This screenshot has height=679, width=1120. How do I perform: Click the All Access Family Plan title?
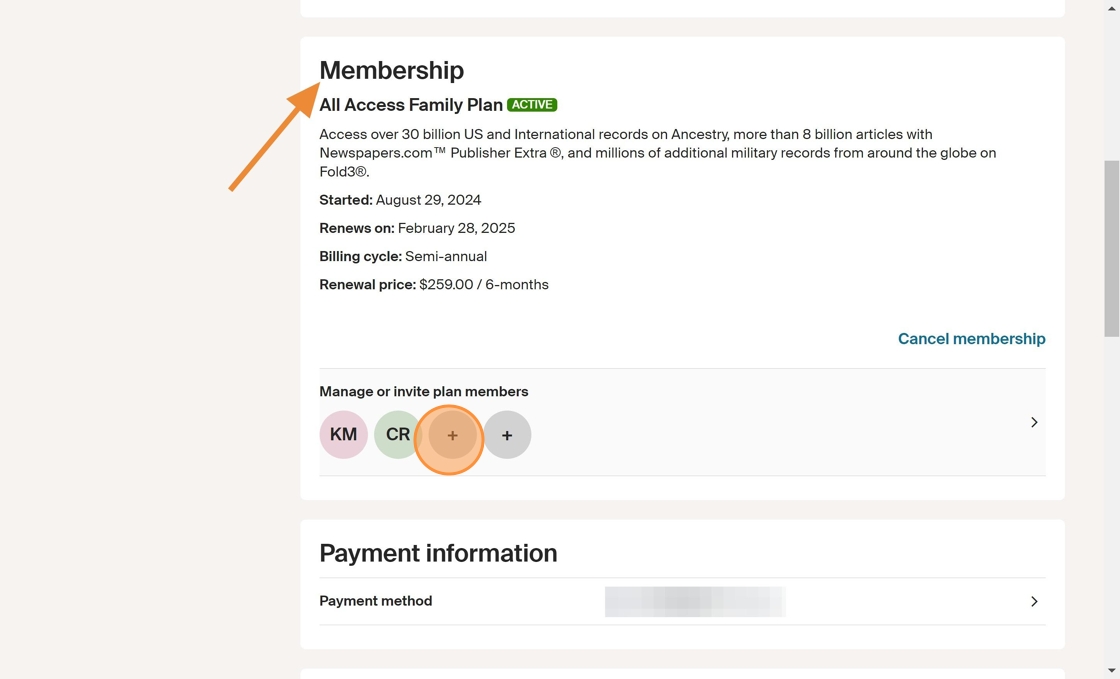[x=411, y=105]
